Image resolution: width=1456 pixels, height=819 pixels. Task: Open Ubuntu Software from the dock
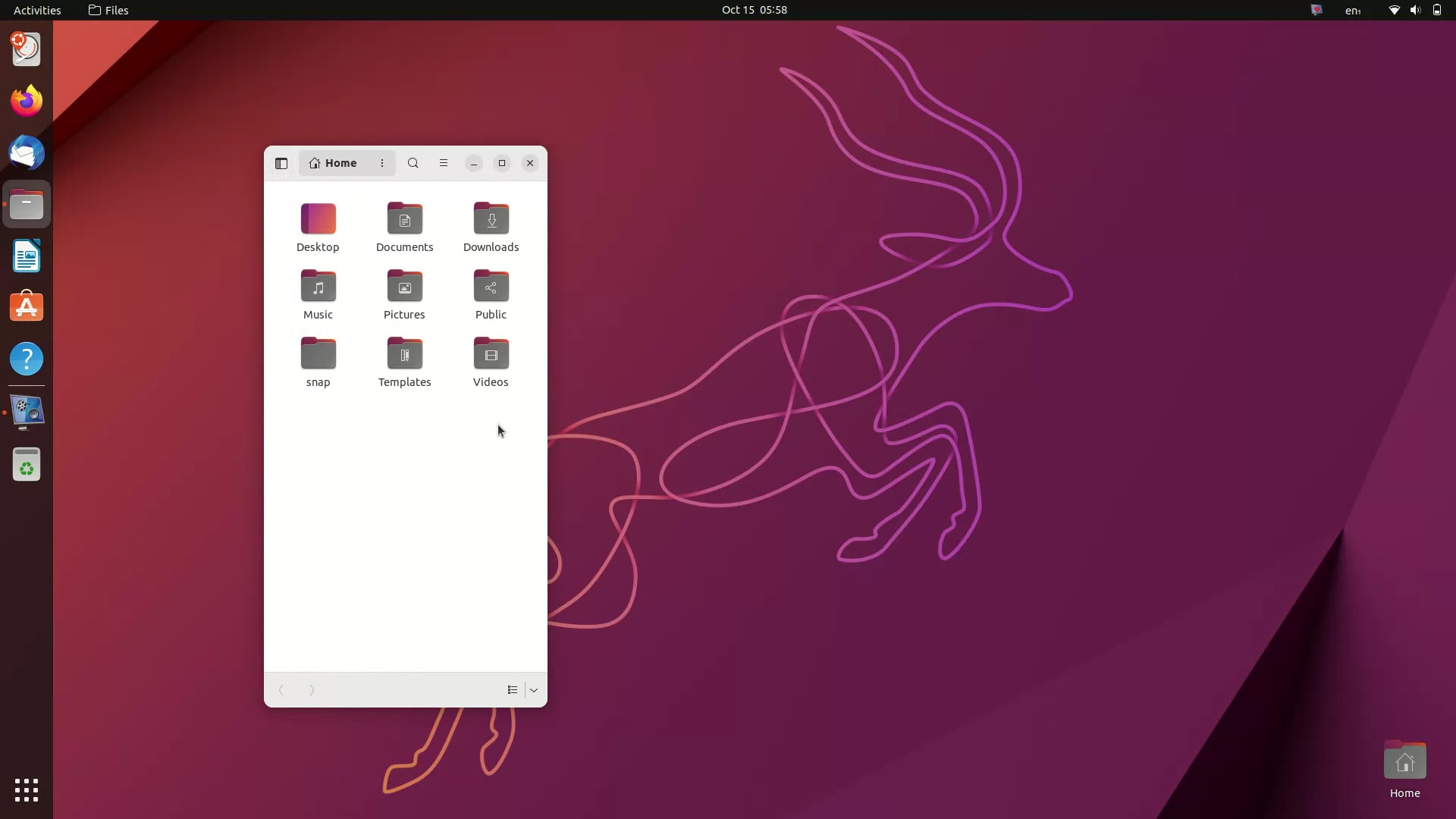coord(27,306)
